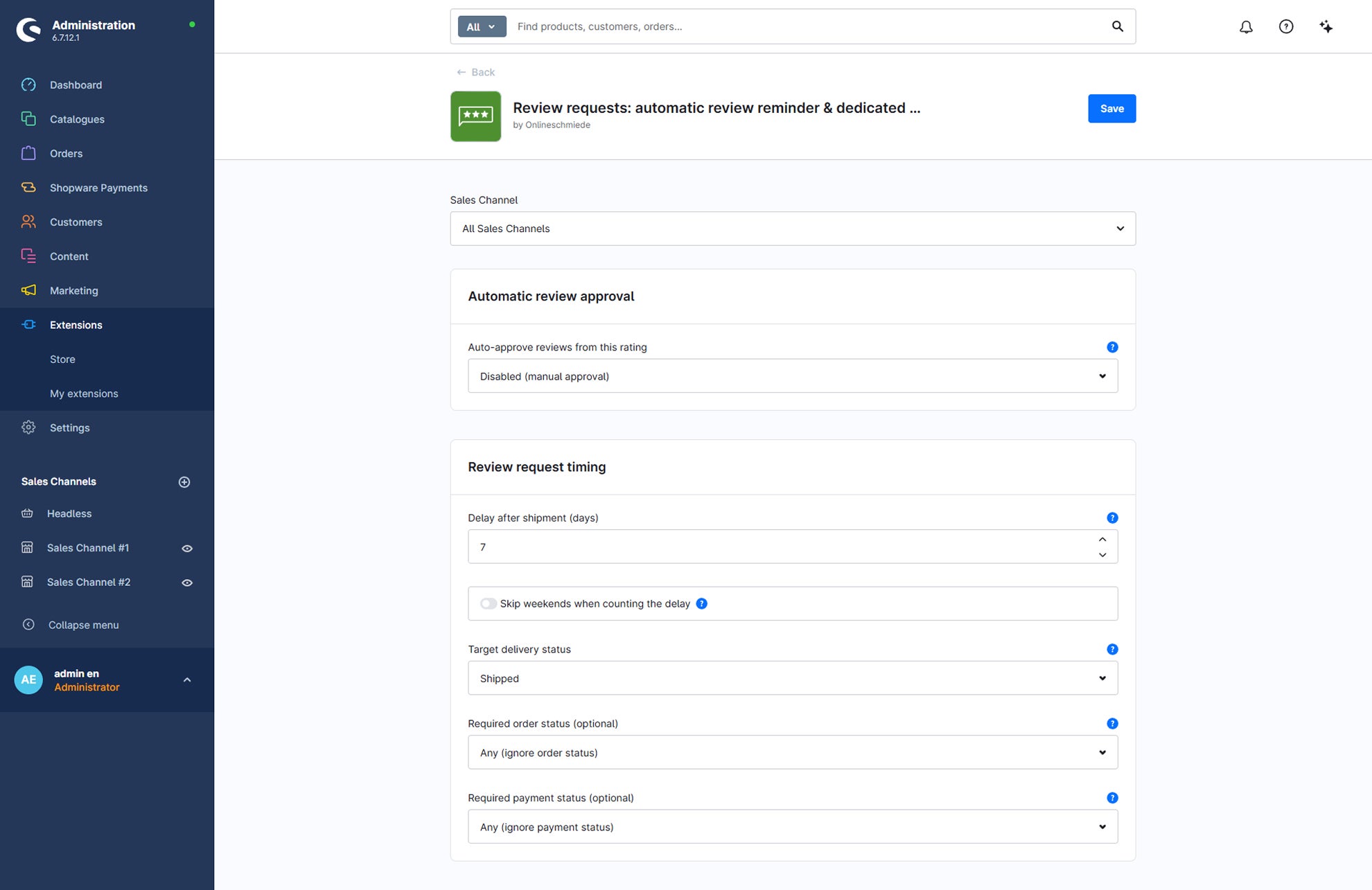This screenshot has height=890, width=1372.
Task: Click the green review plugin icon
Action: (475, 116)
